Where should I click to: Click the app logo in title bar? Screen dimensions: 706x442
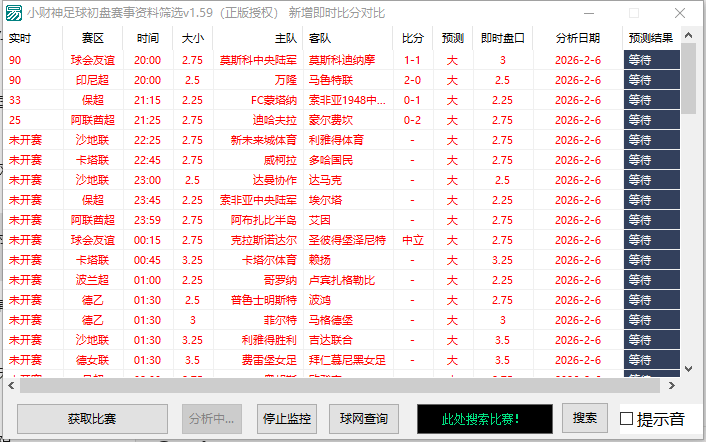click(13, 13)
